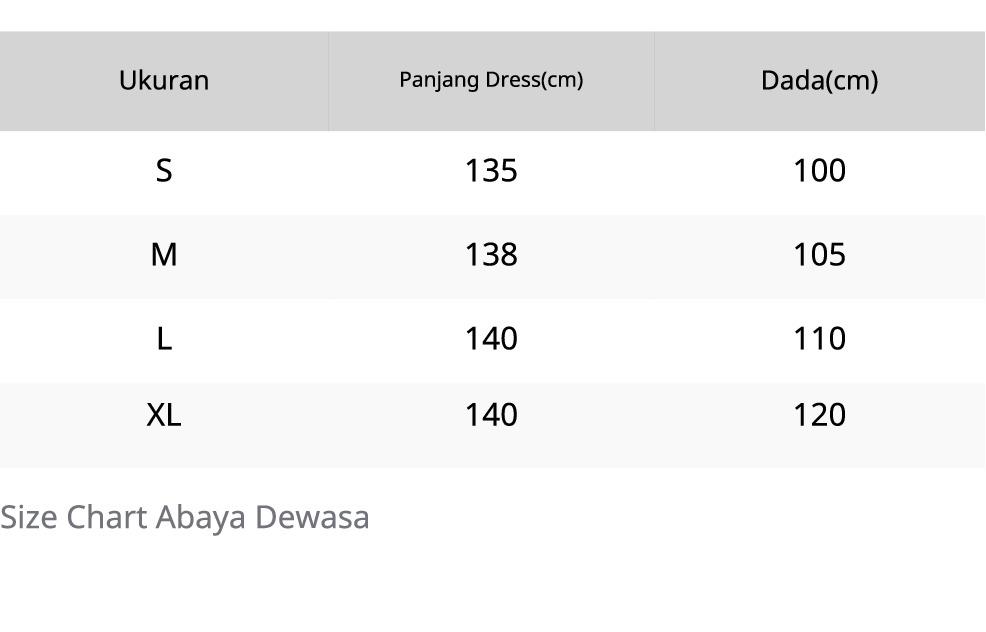Click the Dada(cm) column header
This screenshot has height=632, width=986.
[x=819, y=81]
